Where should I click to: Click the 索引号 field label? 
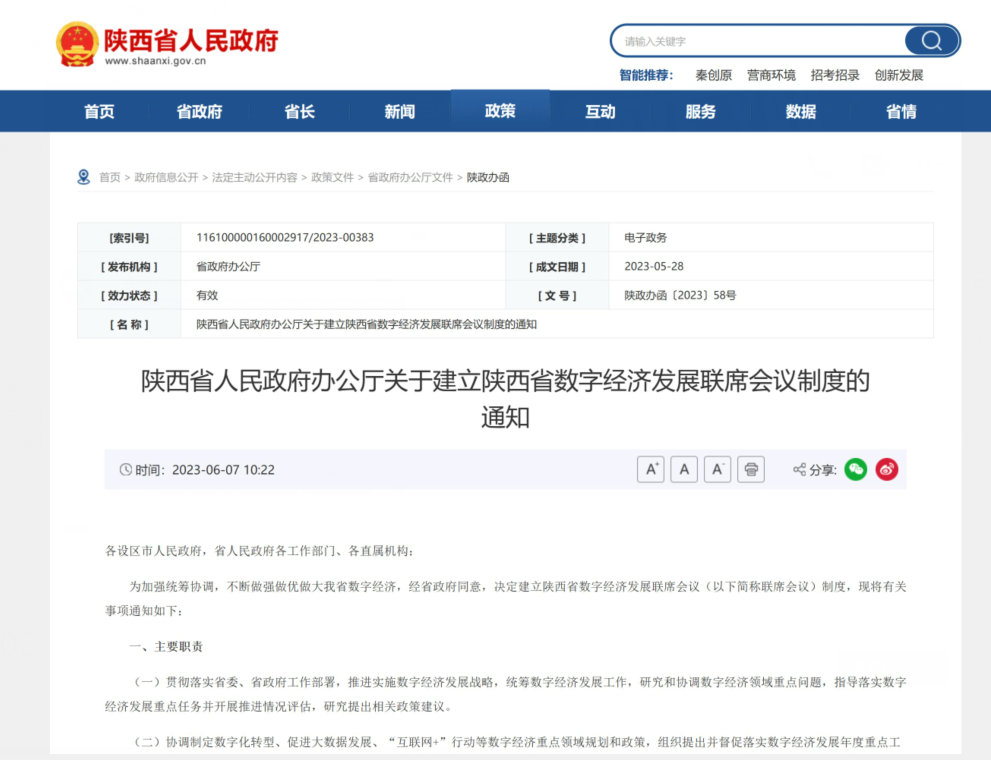click(x=129, y=238)
